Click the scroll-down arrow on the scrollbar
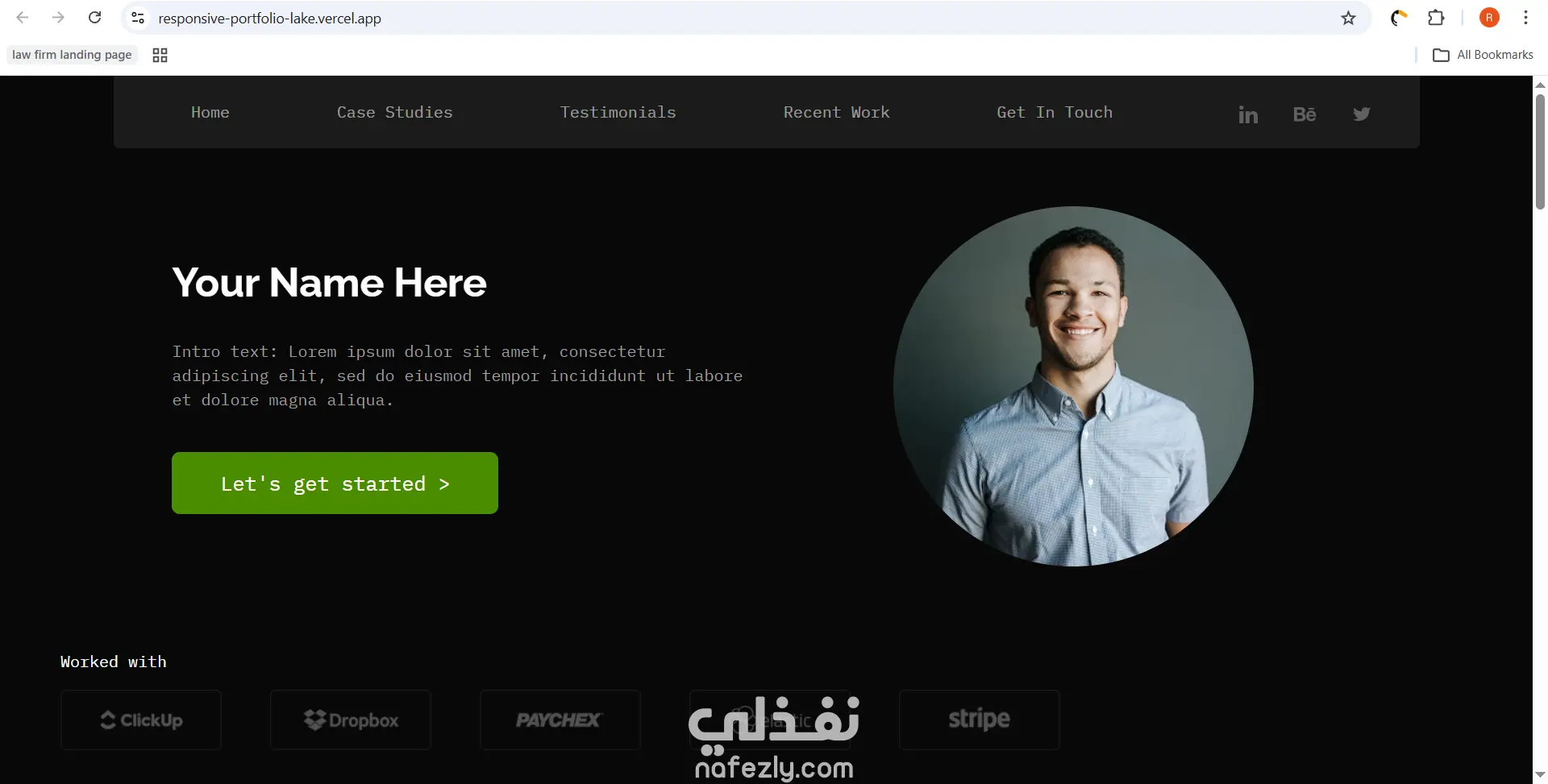The height and width of the screenshot is (784, 1548). coord(1540,775)
